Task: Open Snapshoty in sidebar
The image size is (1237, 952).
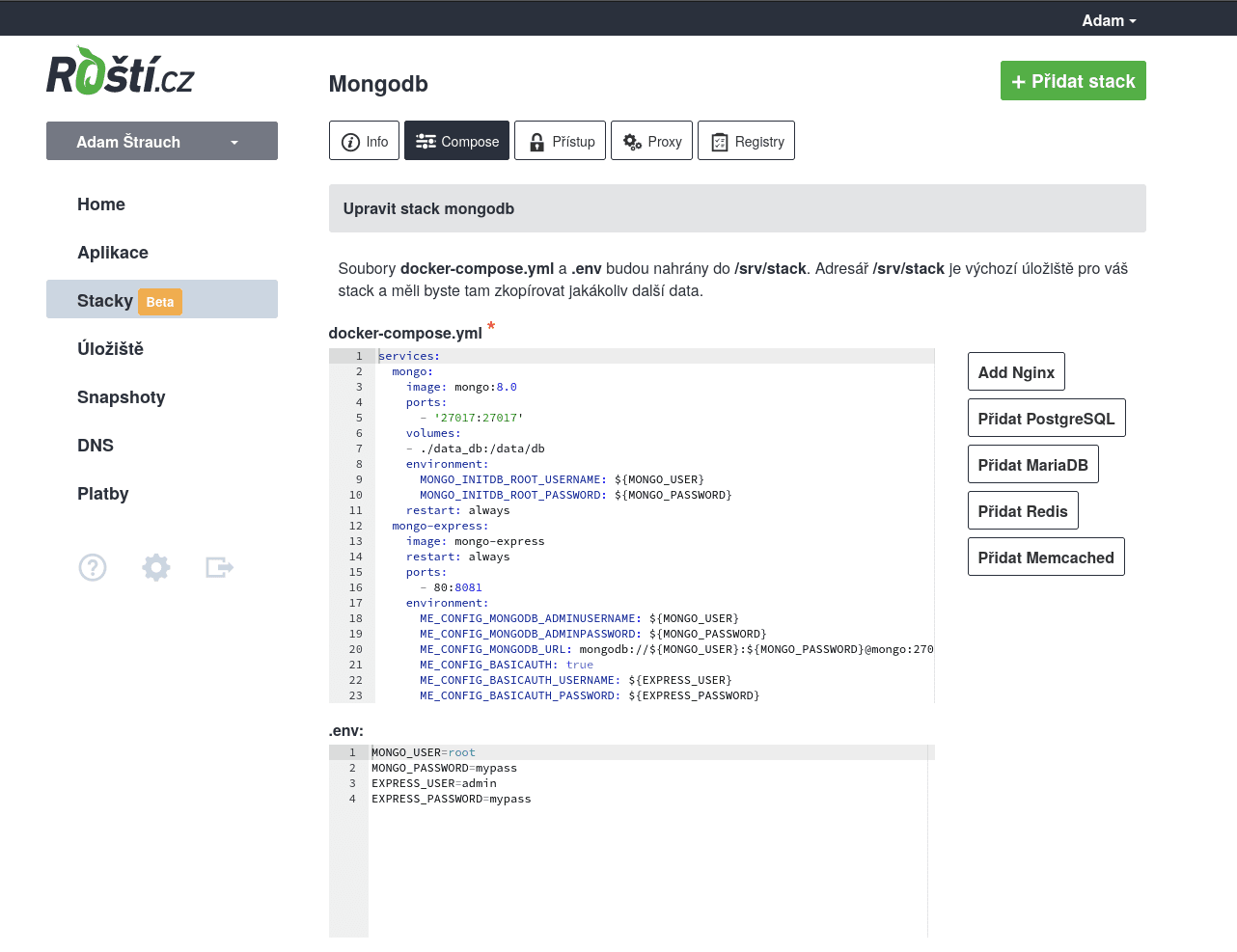Action: click(x=122, y=397)
